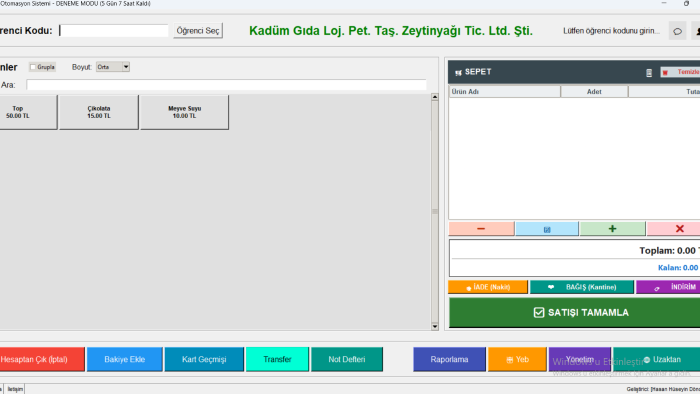Image resolution: width=700 pixels, height=394 pixels.
Task: Click the Lütfen öğrenci kodunu girin message
Action: point(611,31)
